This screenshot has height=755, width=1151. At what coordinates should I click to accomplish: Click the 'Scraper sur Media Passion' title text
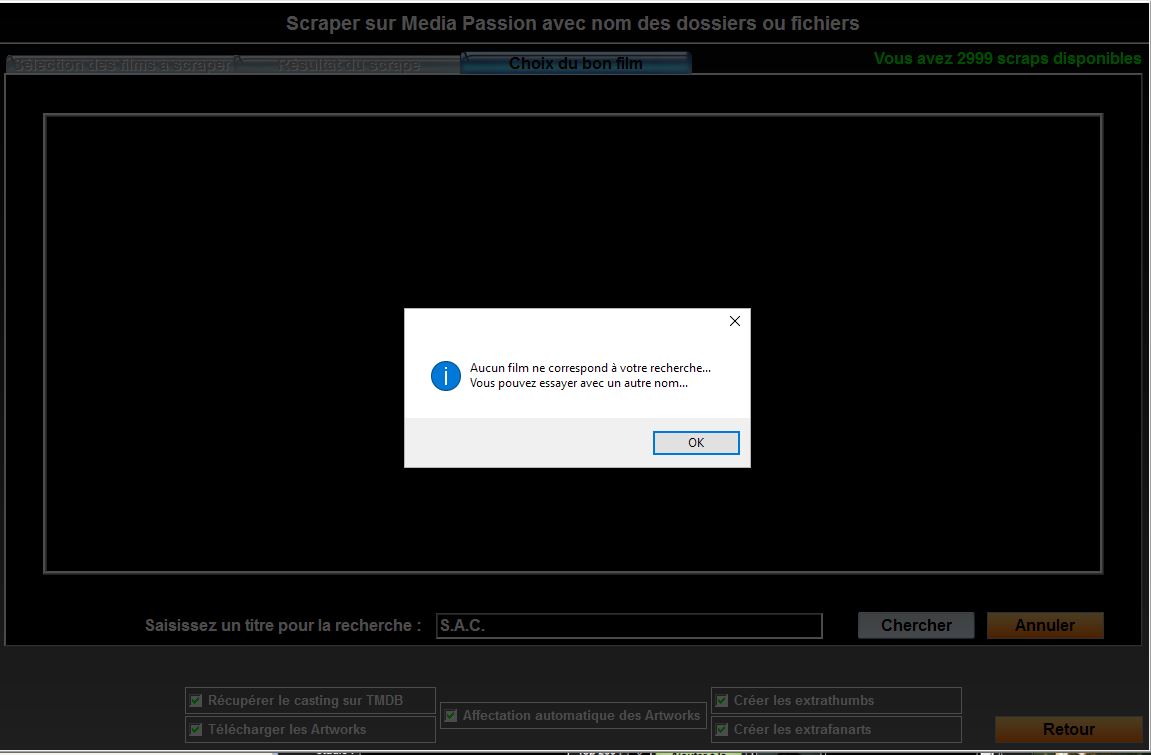tap(573, 23)
